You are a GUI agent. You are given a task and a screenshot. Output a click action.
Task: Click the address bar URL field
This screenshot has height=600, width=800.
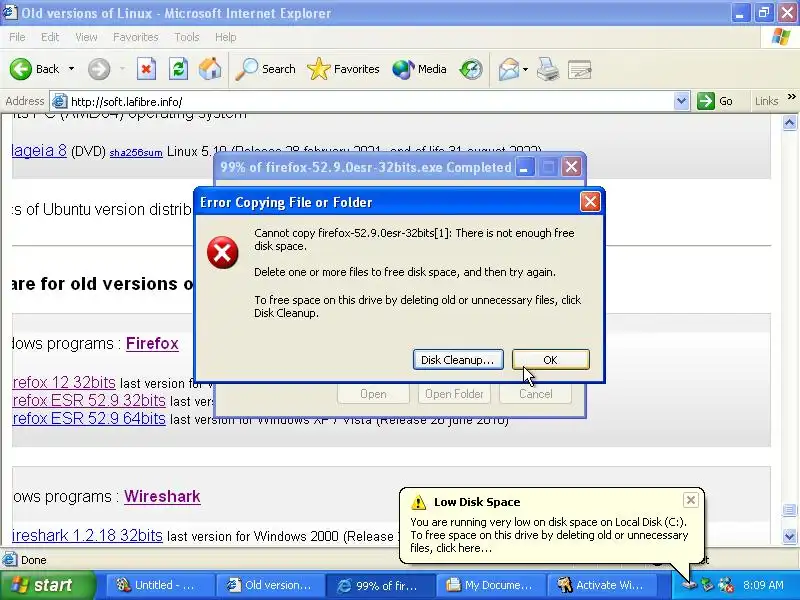pyautogui.click(x=371, y=101)
